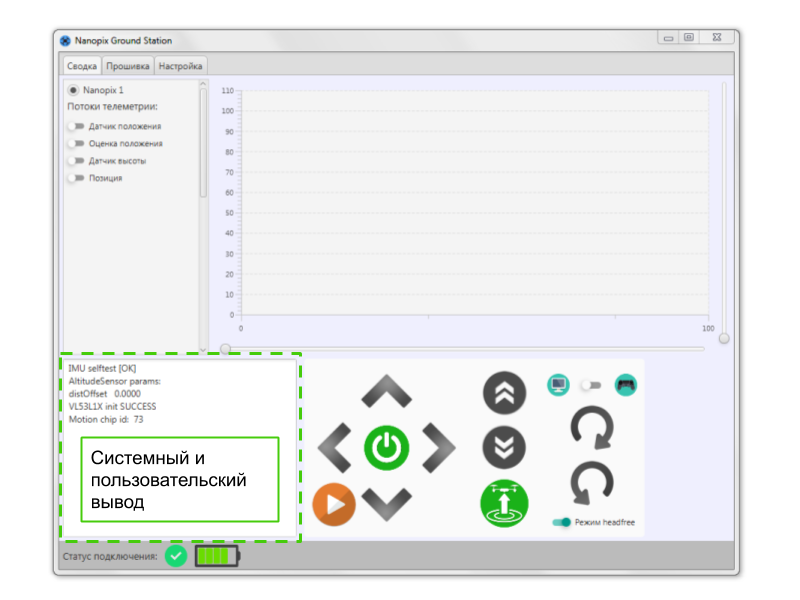The image size is (800, 600).
Task: Toggle the Датчик высоты telemetry stream
Action: click(76, 161)
